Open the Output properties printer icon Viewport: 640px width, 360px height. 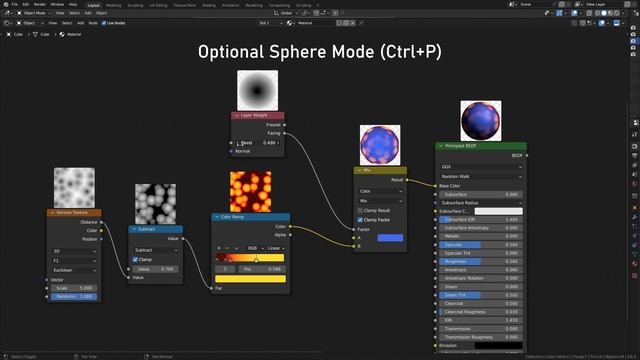(x=635, y=156)
